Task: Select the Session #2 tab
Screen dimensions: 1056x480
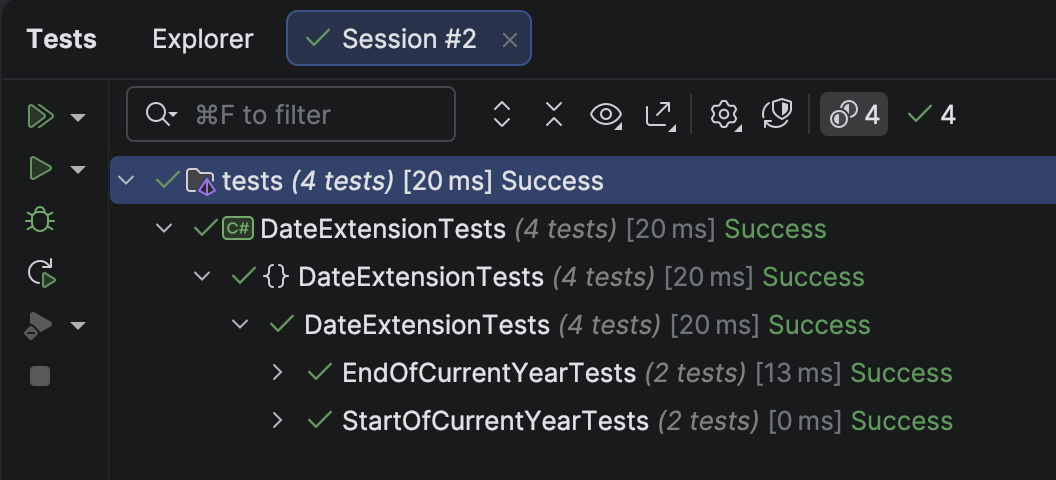Action: click(396, 39)
